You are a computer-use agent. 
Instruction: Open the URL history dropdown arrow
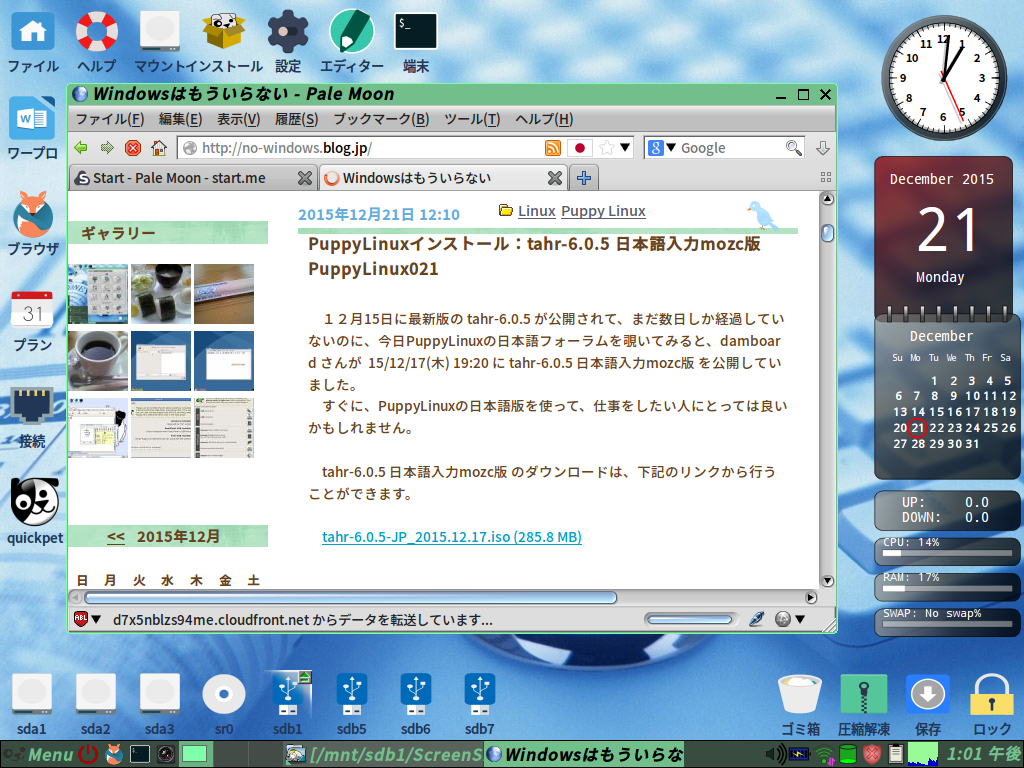[625, 147]
